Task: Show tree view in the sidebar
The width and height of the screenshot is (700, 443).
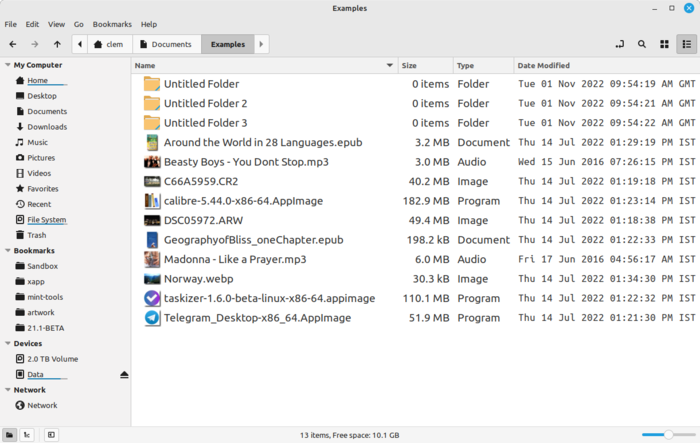Action: point(27,435)
